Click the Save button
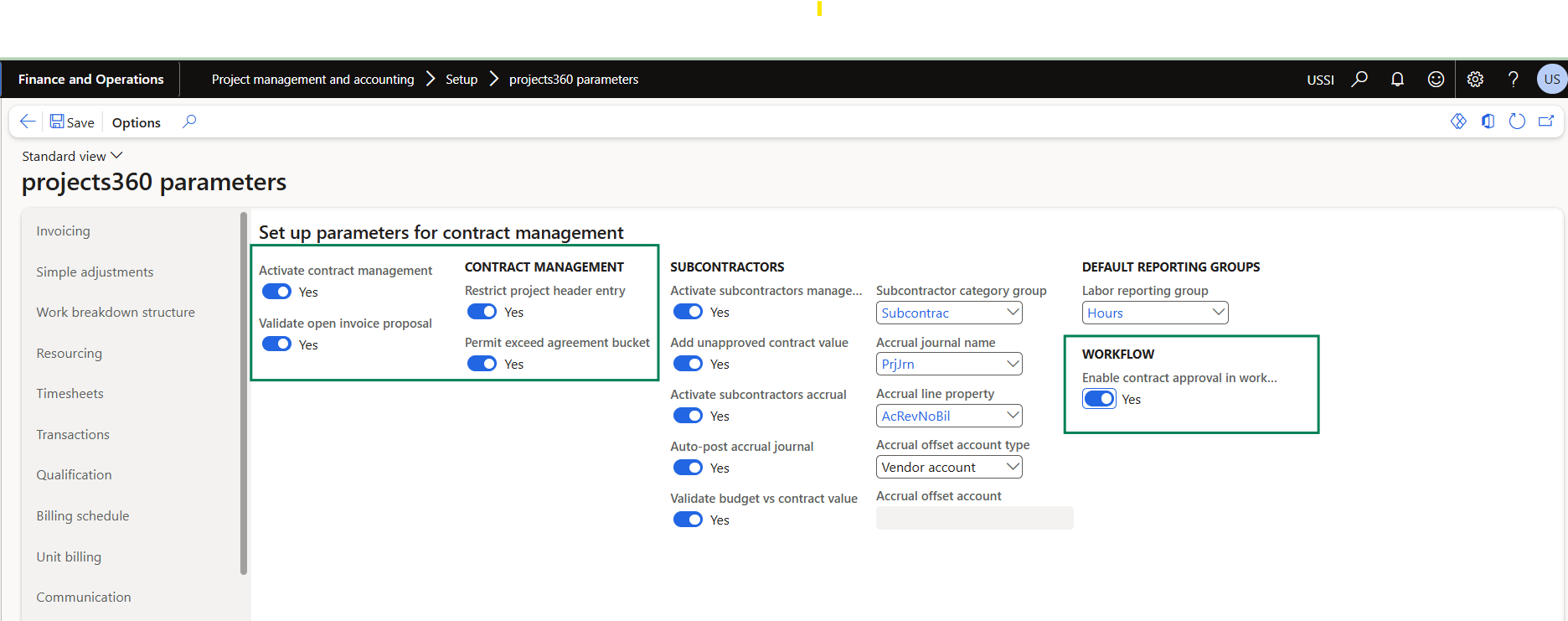The height and width of the screenshot is (621, 1568). (72, 122)
